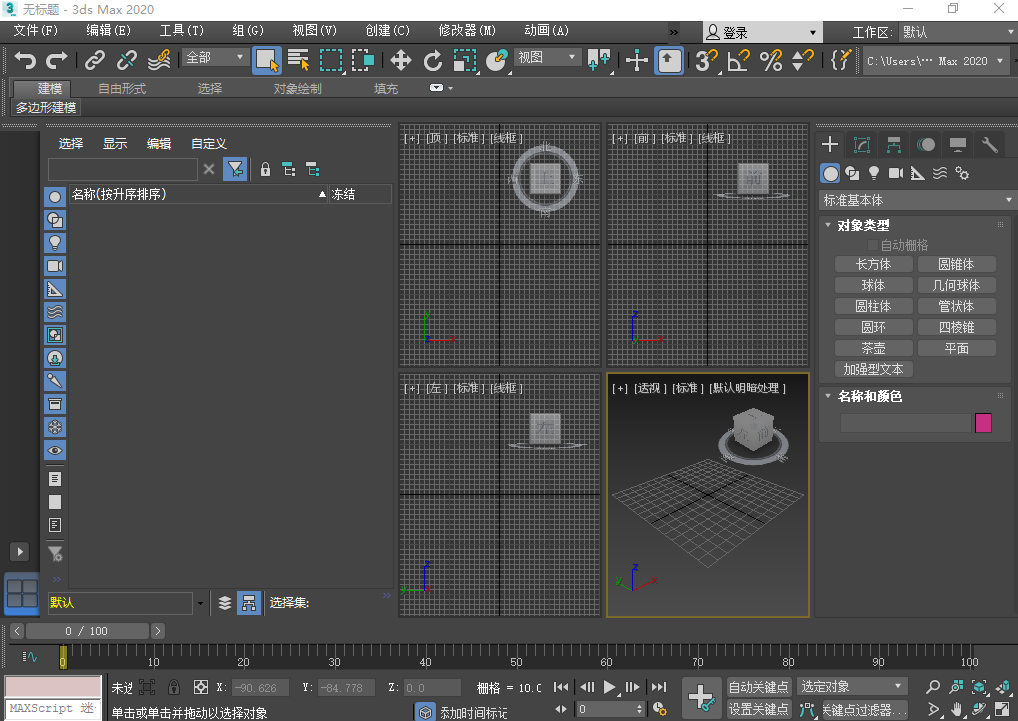Screen dimensions: 1018x721
Task: Click the Lights category icon
Action: pos(873,173)
